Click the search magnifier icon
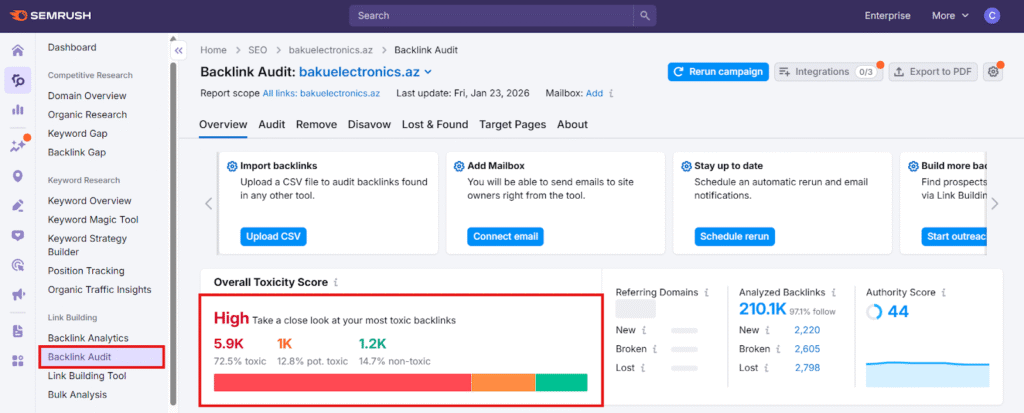The width and height of the screenshot is (1024, 413). point(645,16)
